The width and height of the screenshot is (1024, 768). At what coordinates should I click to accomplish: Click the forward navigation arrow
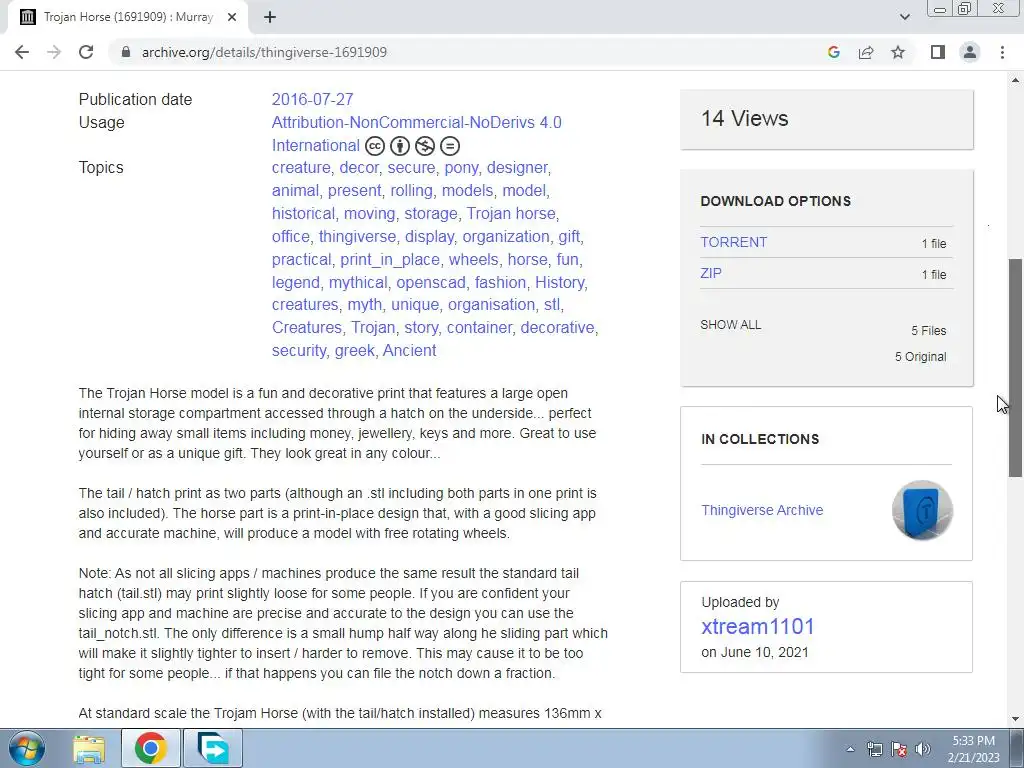pos(54,52)
